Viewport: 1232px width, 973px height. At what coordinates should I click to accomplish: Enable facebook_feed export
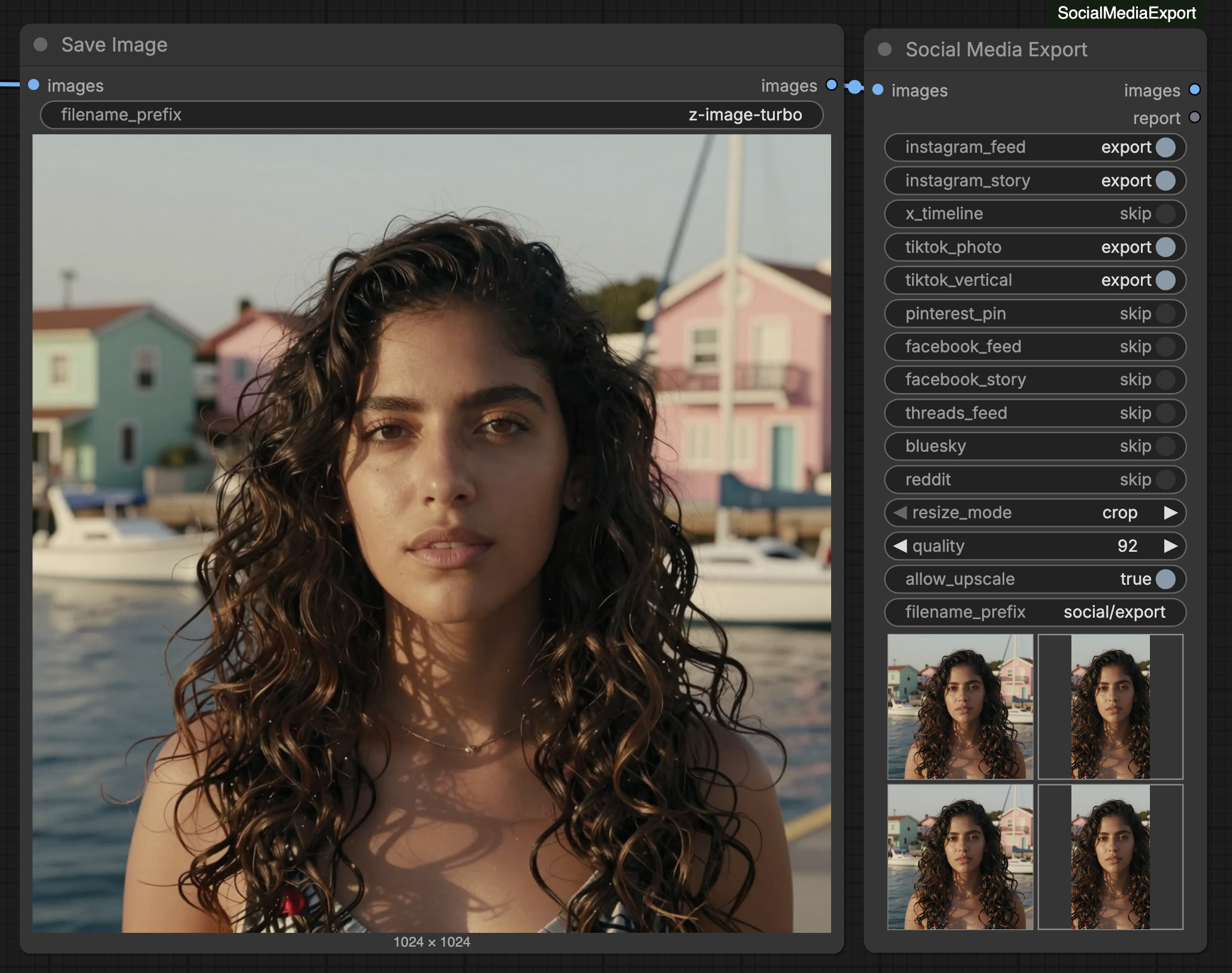pos(1165,346)
